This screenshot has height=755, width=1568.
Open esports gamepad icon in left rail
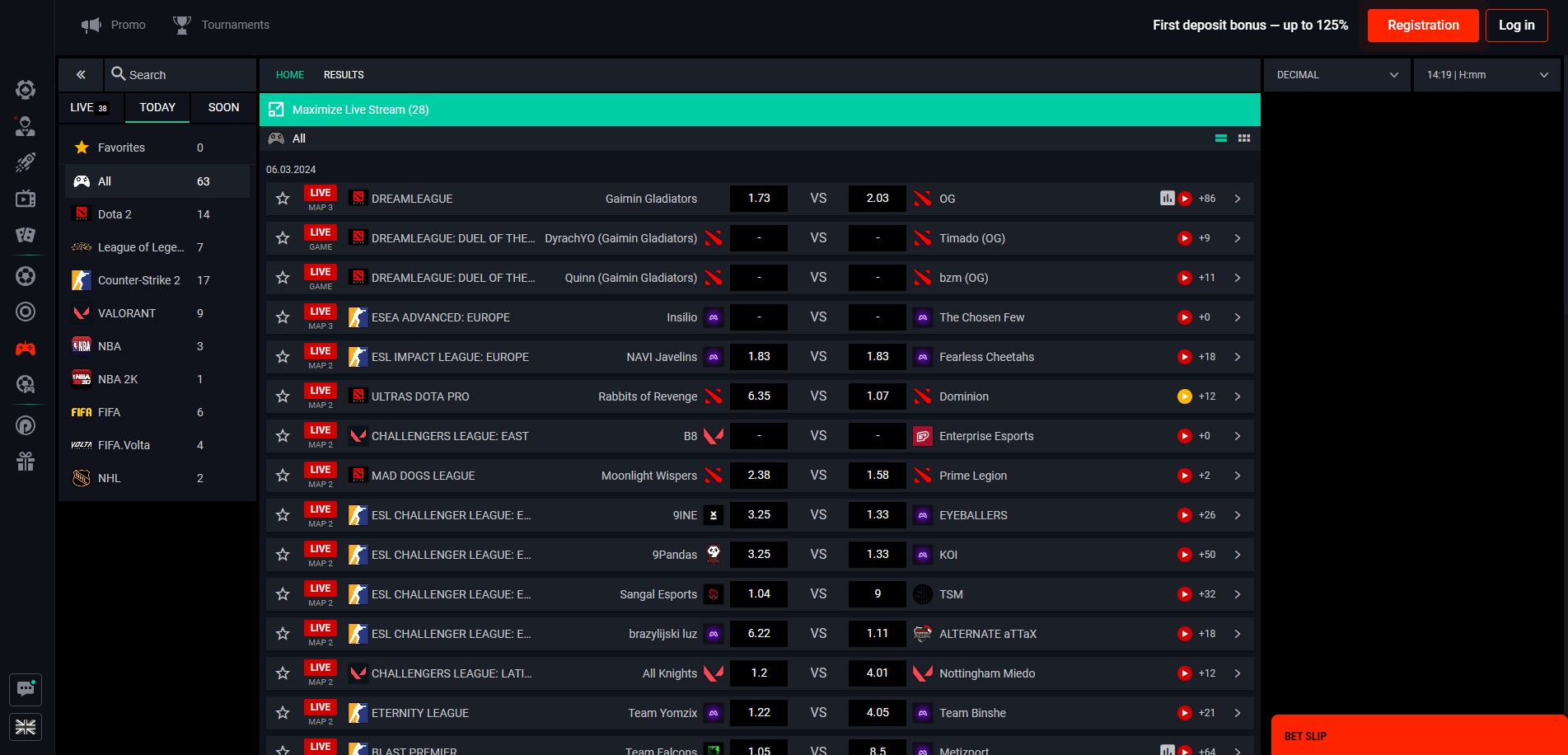(26, 349)
